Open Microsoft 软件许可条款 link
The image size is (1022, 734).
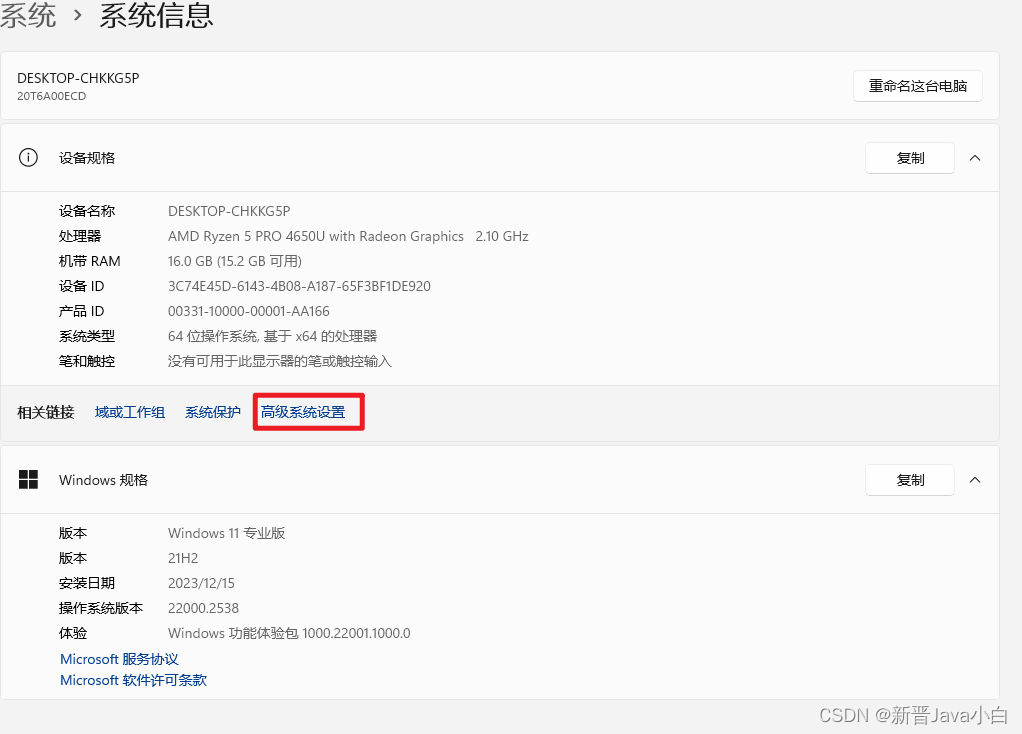[x=134, y=680]
